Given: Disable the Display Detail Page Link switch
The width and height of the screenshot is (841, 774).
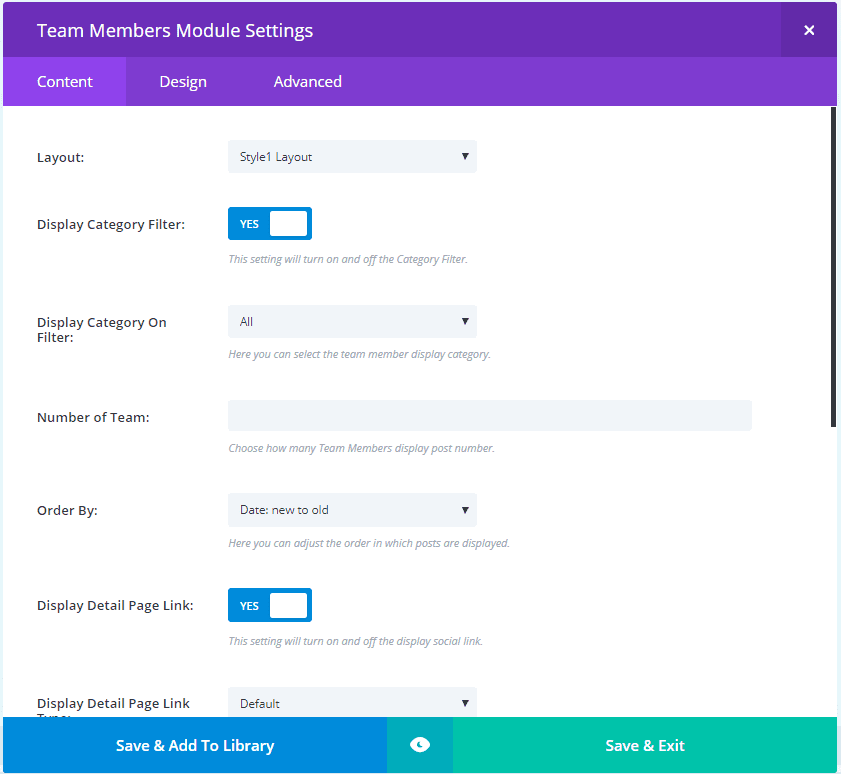Looking at the screenshot, I should 270,605.
